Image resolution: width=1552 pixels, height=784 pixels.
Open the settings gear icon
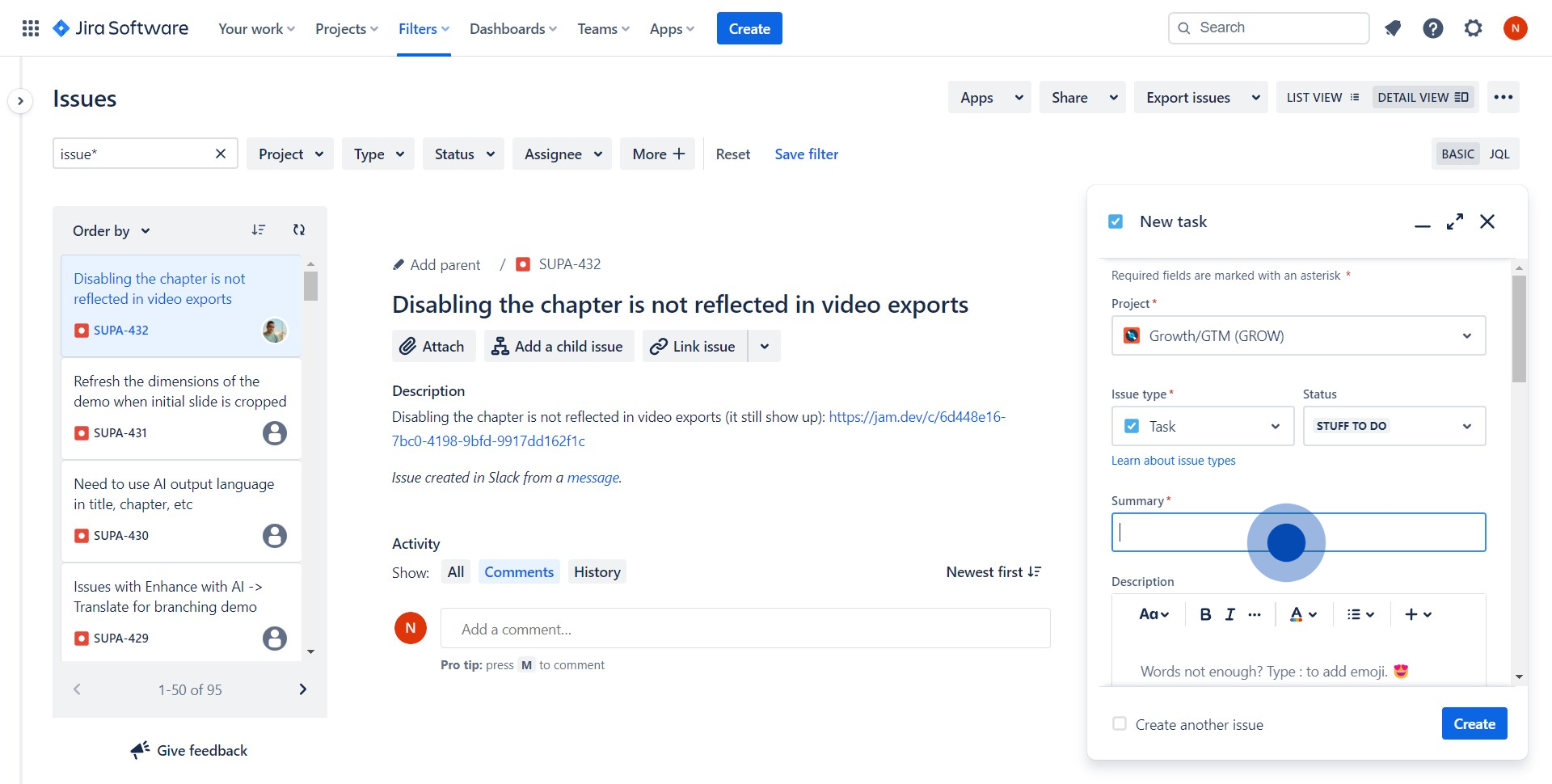click(1473, 29)
